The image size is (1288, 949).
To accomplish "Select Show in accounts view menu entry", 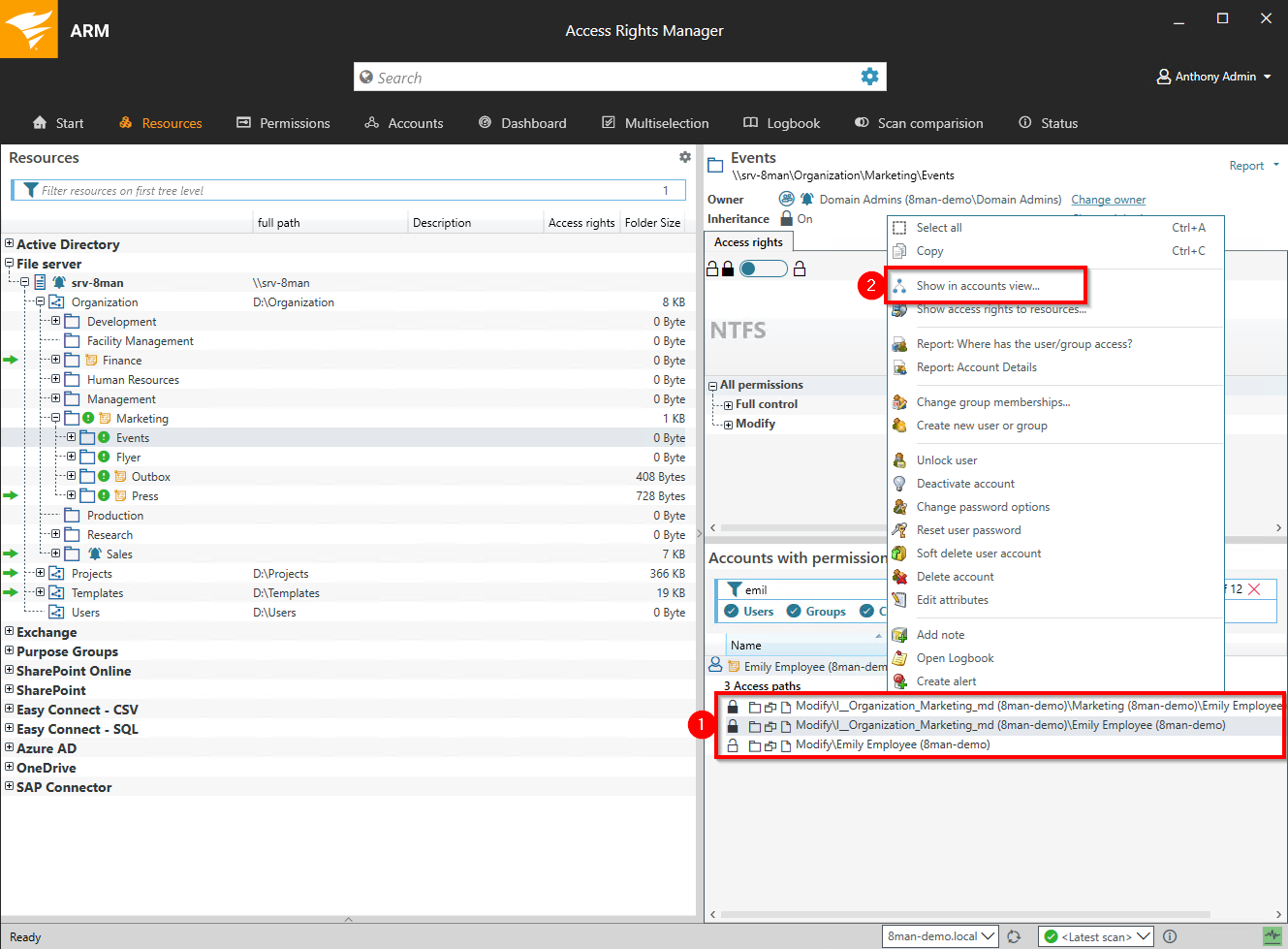I will point(978,286).
